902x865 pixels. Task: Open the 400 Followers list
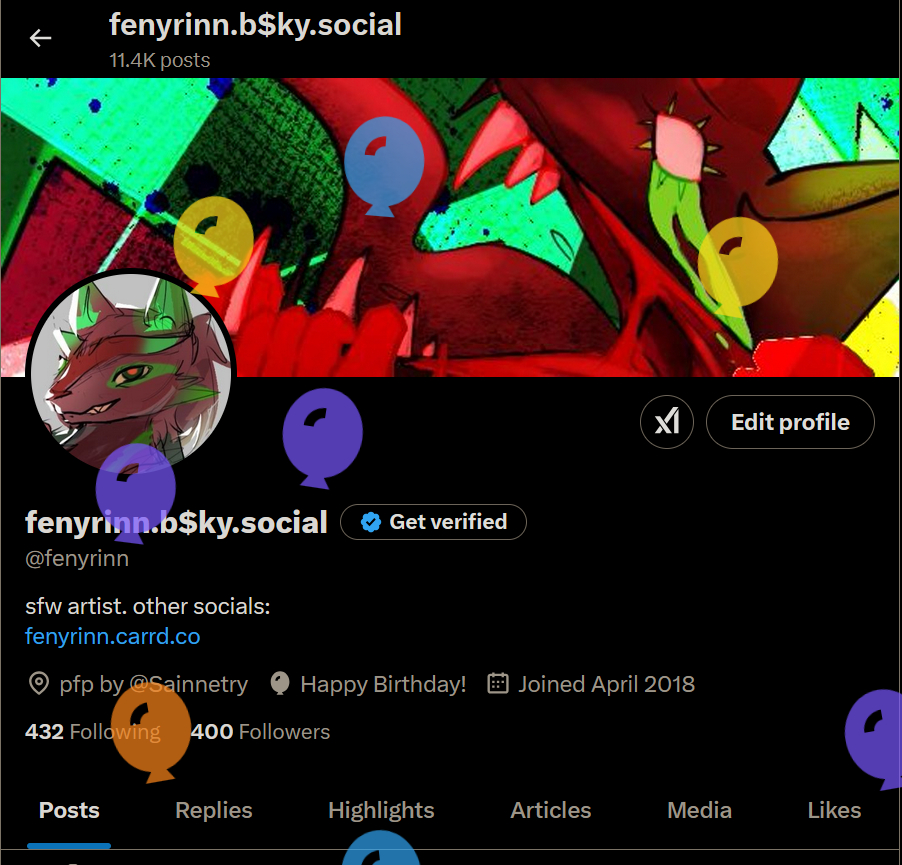260,732
